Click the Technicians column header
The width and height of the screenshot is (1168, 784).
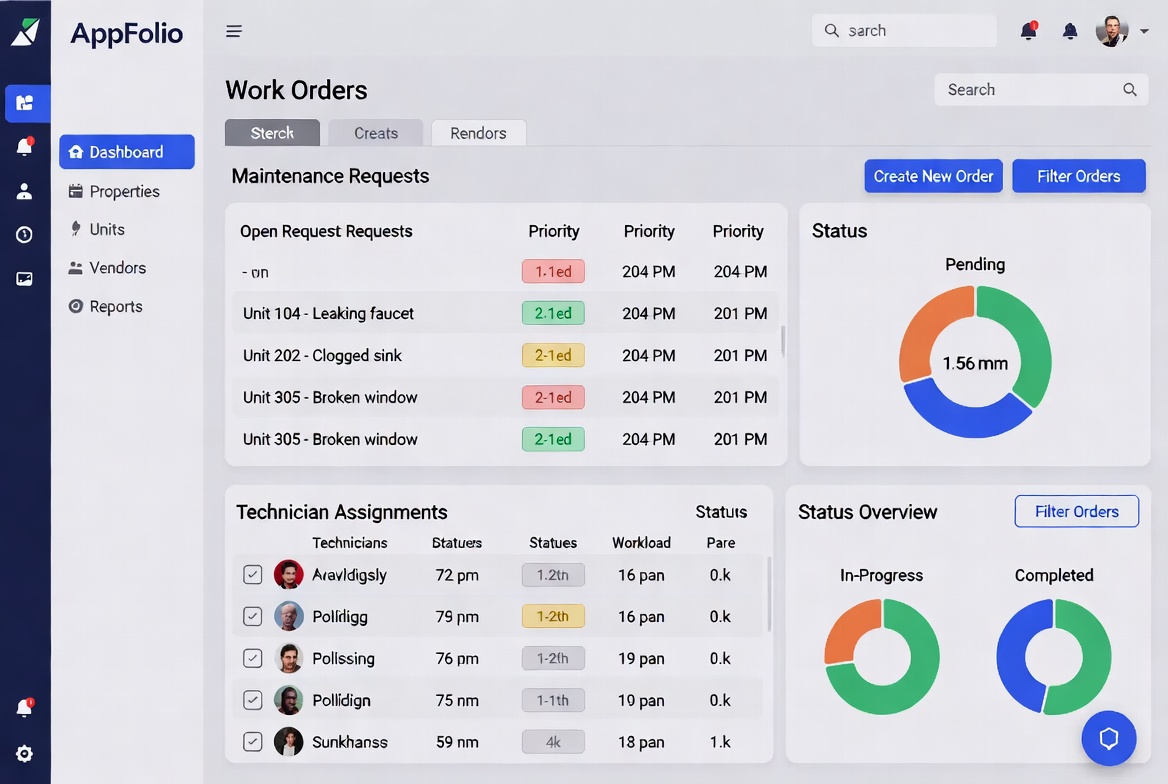click(349, 543)
